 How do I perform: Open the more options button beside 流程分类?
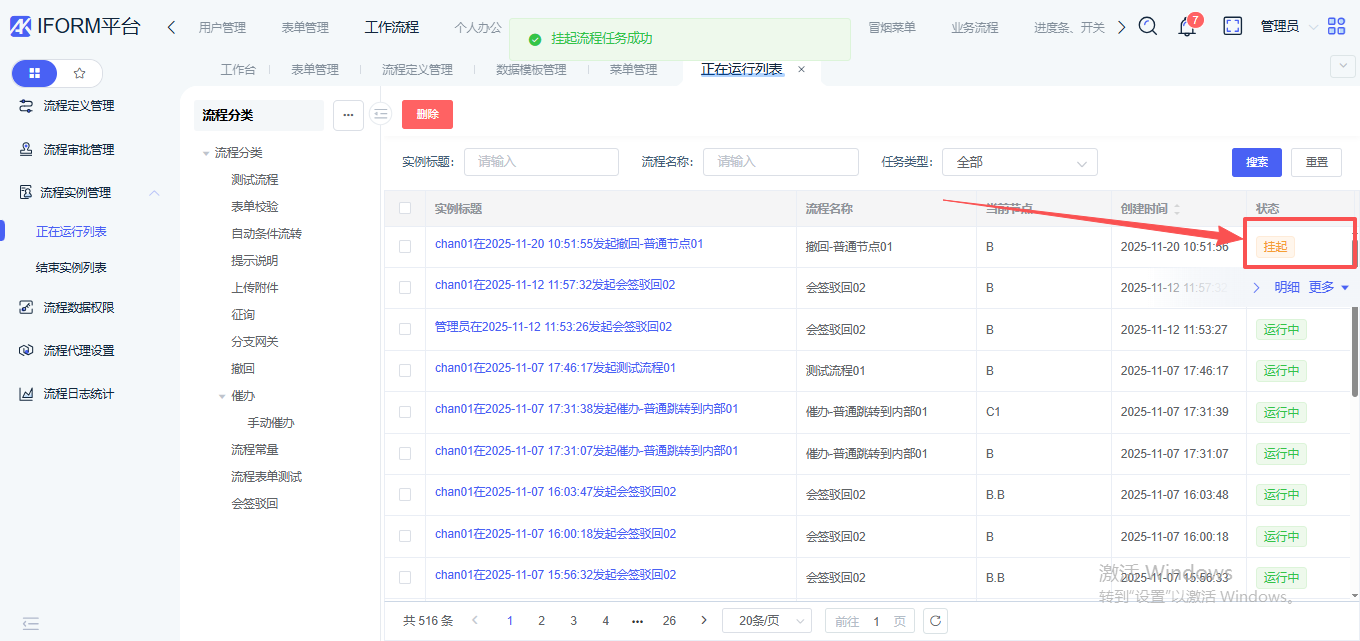348,115
